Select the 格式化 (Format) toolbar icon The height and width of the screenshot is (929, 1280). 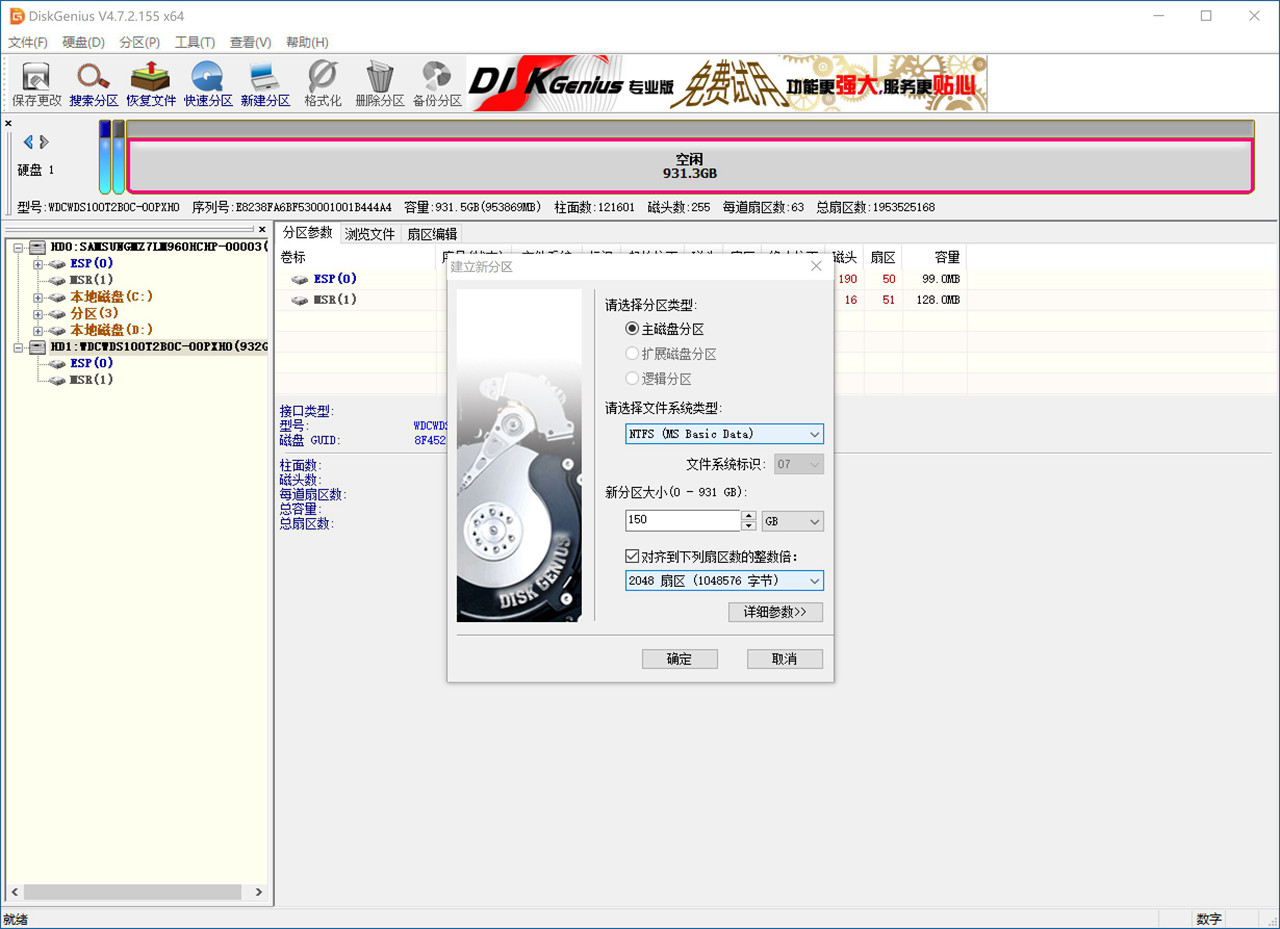pyautogui.click(x=321, y=83)
